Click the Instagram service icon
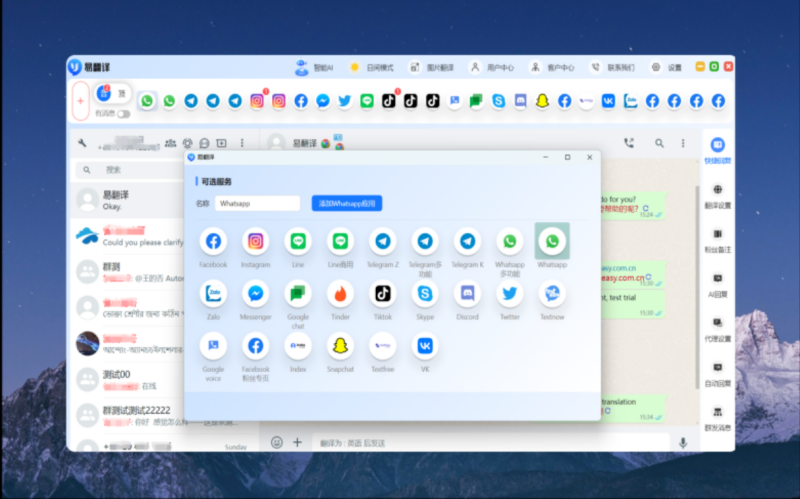 255,242
